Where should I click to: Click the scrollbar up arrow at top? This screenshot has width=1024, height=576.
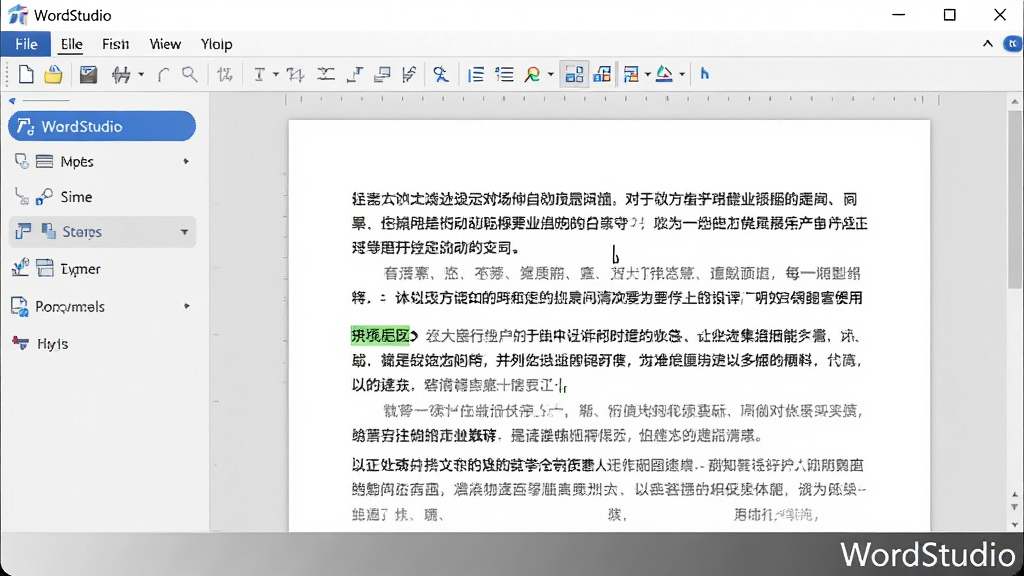(1014, 101)
